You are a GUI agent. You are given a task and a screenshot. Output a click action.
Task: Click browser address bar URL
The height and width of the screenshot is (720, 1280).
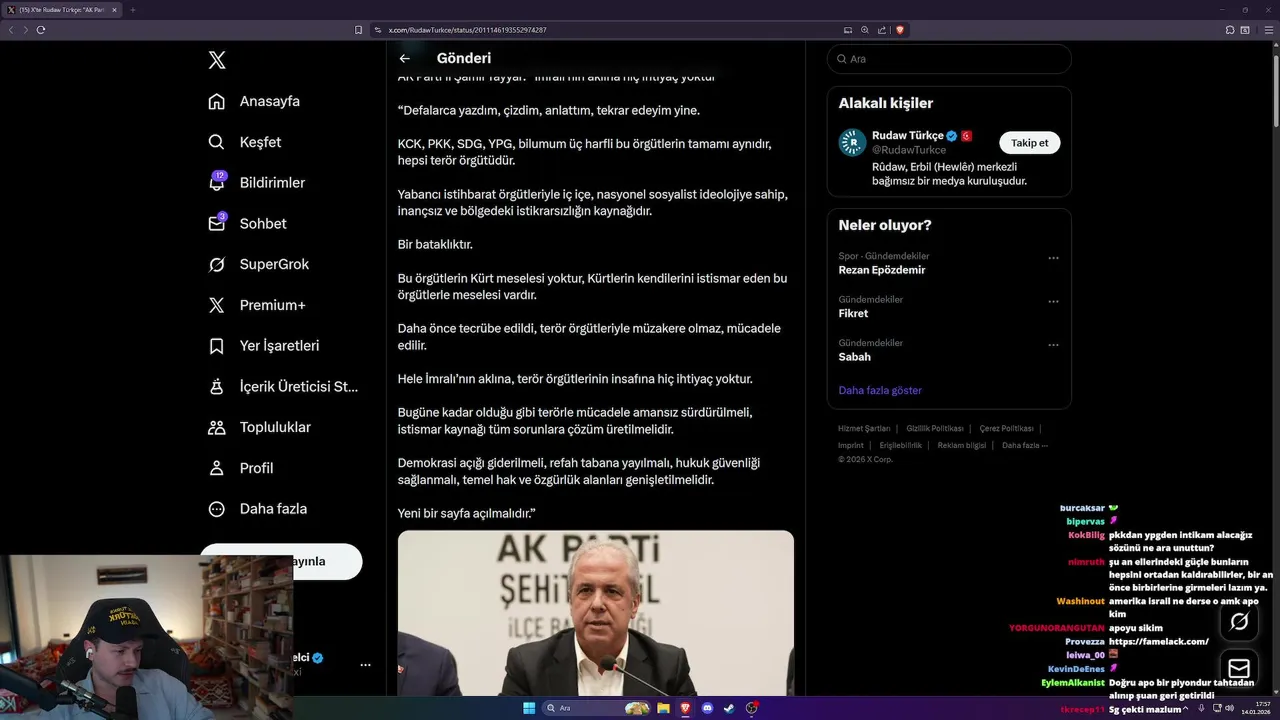(467, 30)
